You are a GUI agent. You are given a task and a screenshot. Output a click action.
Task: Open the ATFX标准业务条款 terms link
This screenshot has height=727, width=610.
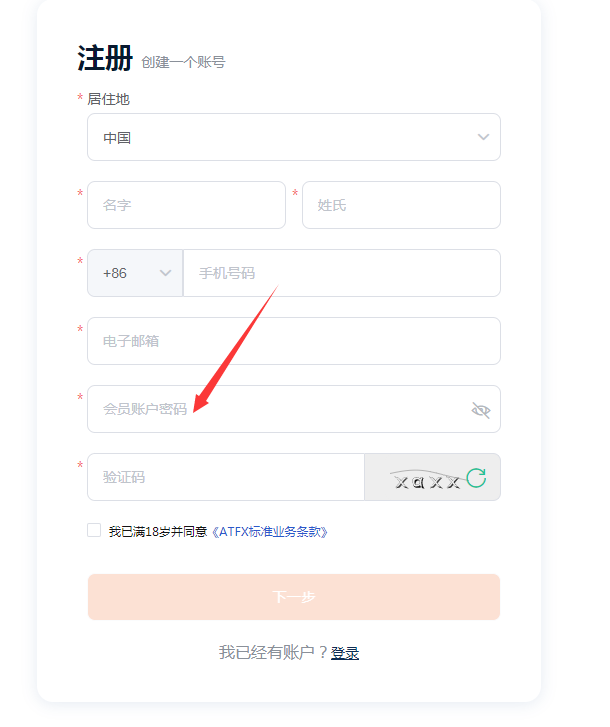click(269, 532)
